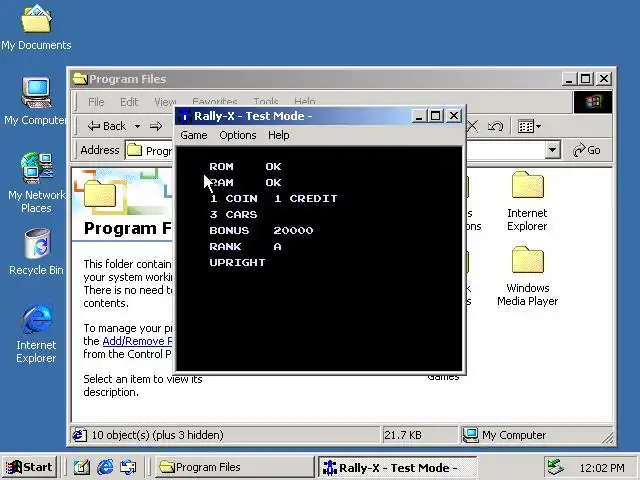
Task: Select the Internet Explorer folder in Program Files
Action: pos(527,201)
